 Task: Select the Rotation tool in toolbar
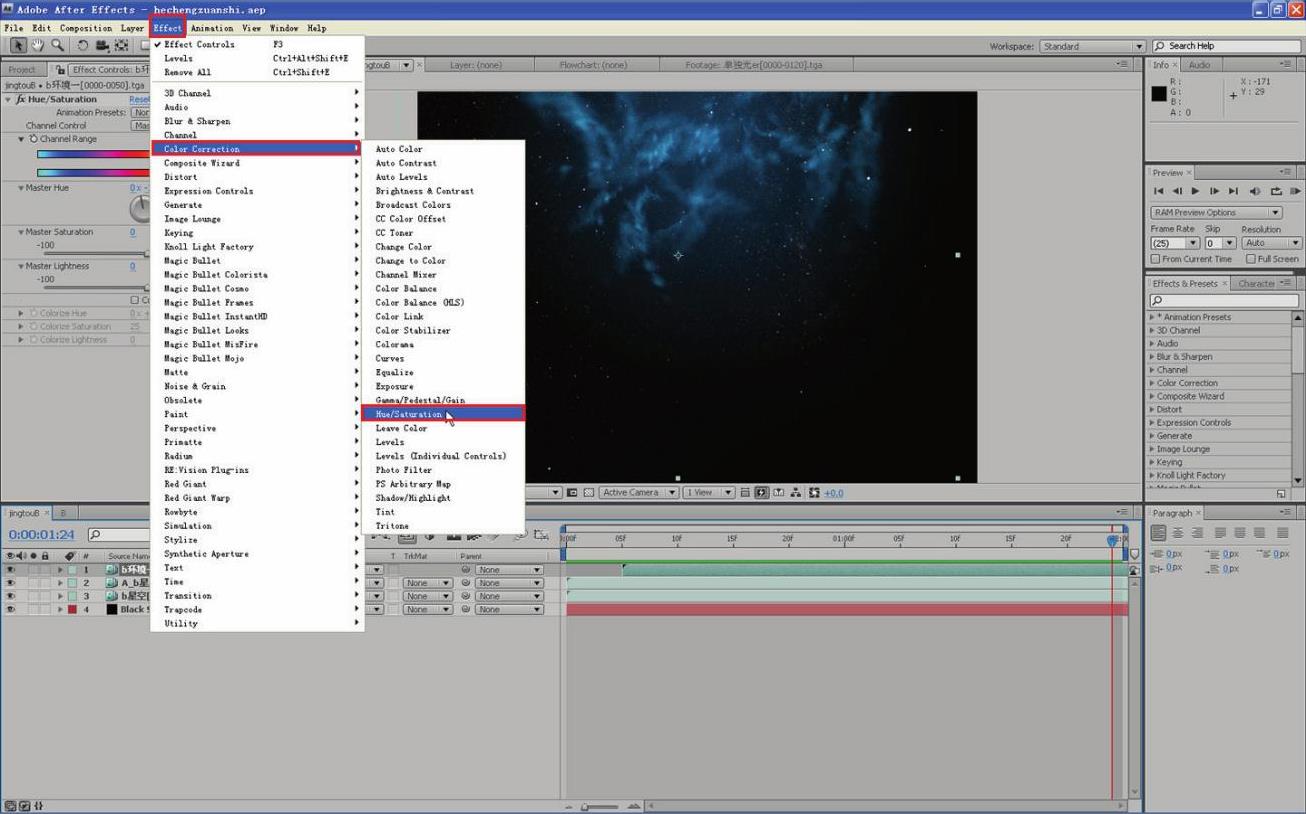[x=83, y=46]
